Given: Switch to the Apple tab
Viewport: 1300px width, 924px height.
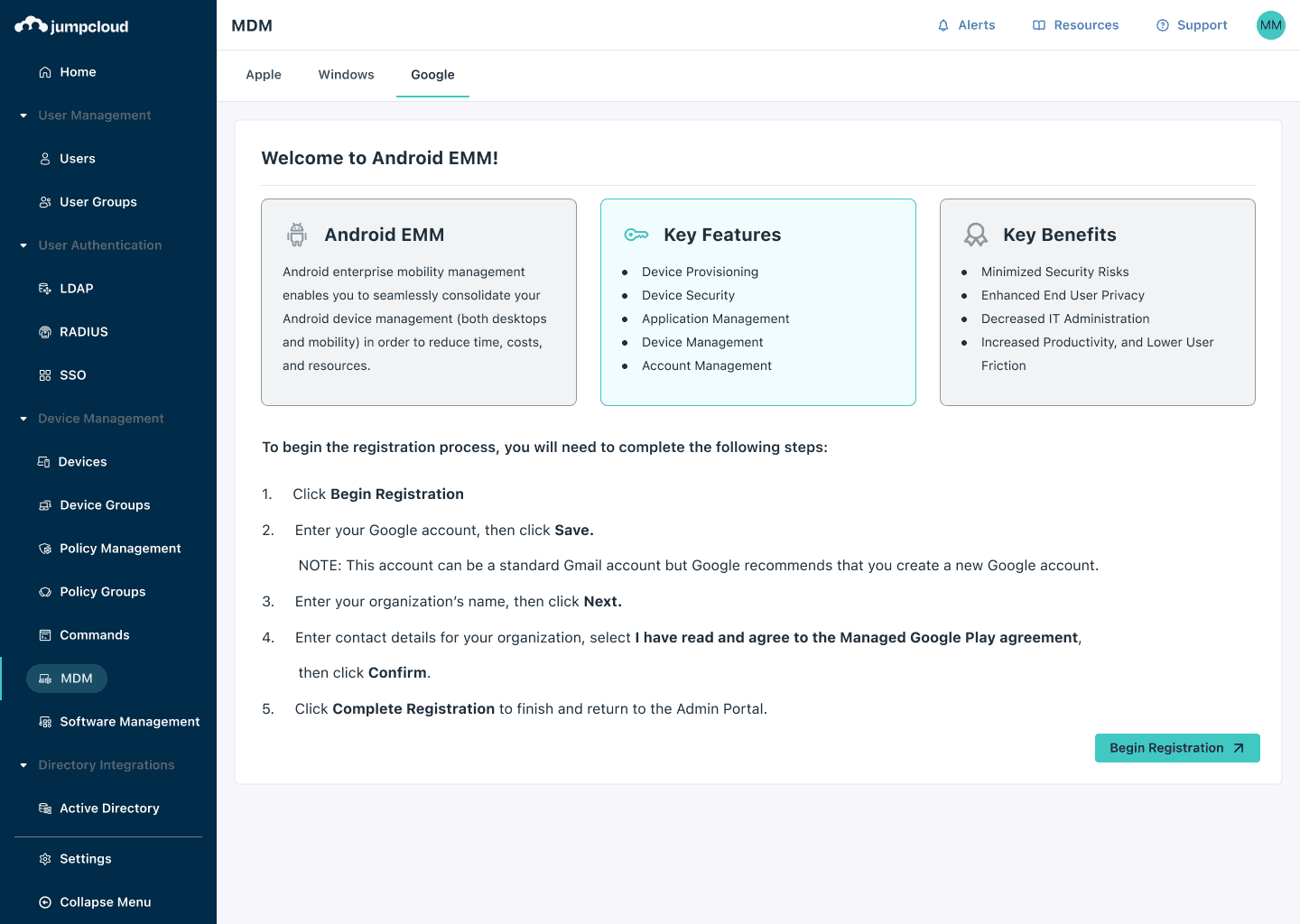Looking at the screenshot, I should point(264,75).
